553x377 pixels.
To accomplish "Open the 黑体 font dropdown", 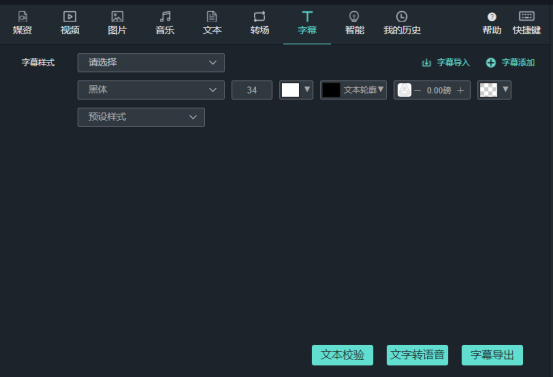I will click(151, 90).
